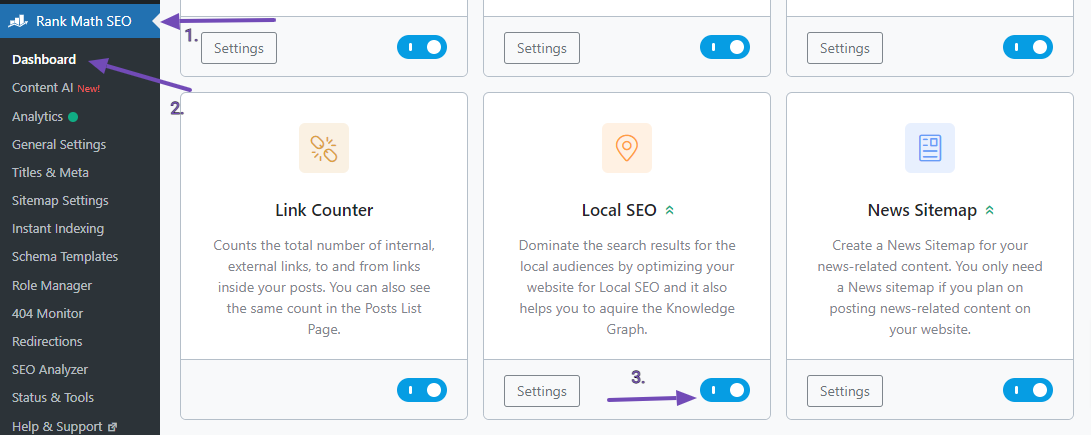Click the upgrade chevrons next to Local SEO
Viewport: 1091px width, 435px height.
(669, 210)
